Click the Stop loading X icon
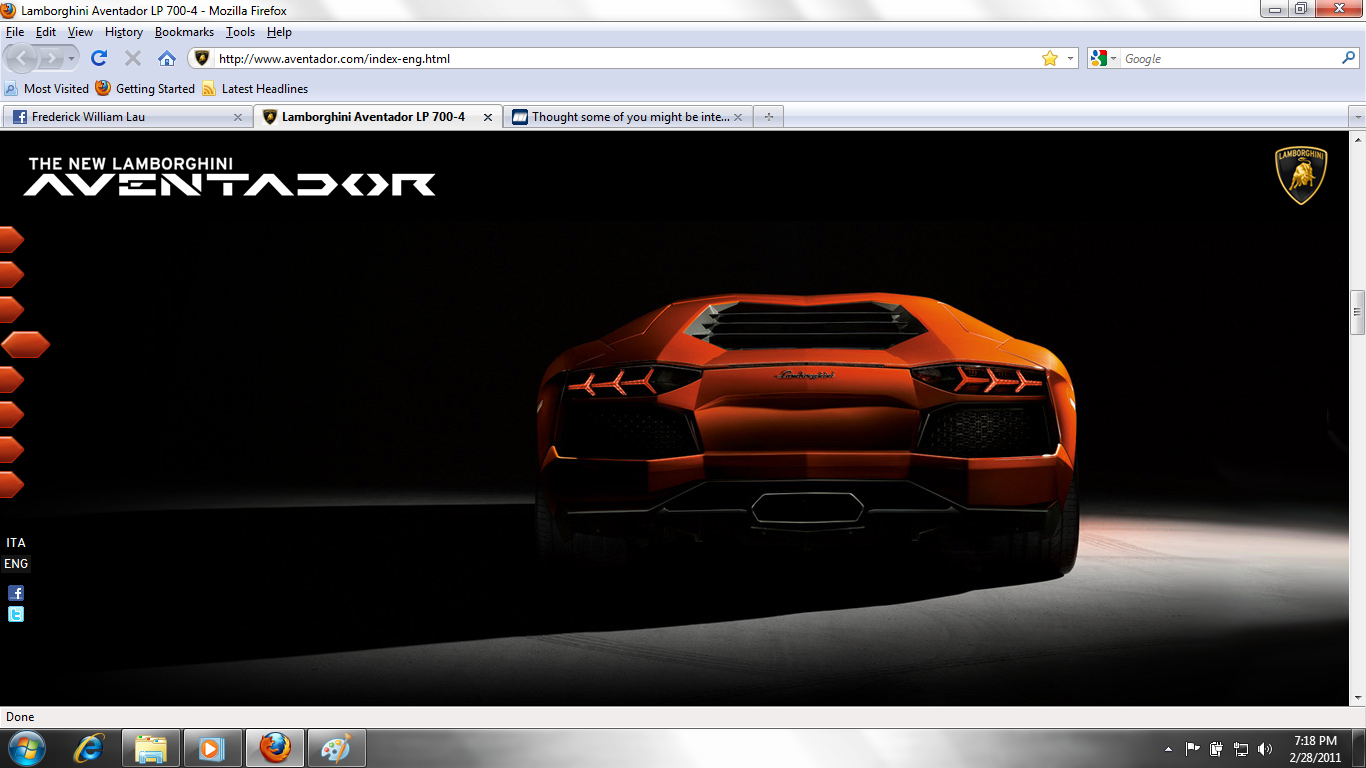 click(132, 58)
